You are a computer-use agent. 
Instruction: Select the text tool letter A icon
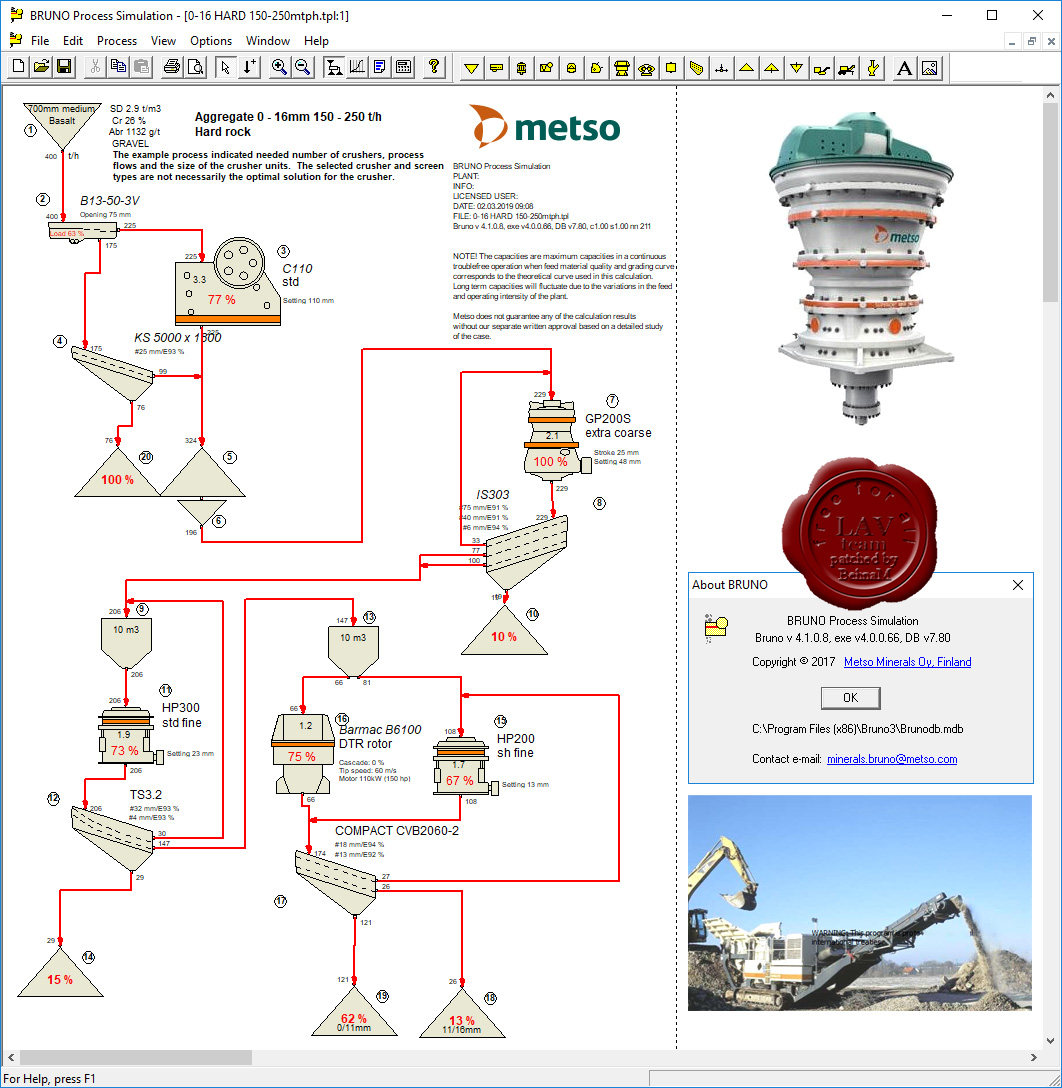904,68
